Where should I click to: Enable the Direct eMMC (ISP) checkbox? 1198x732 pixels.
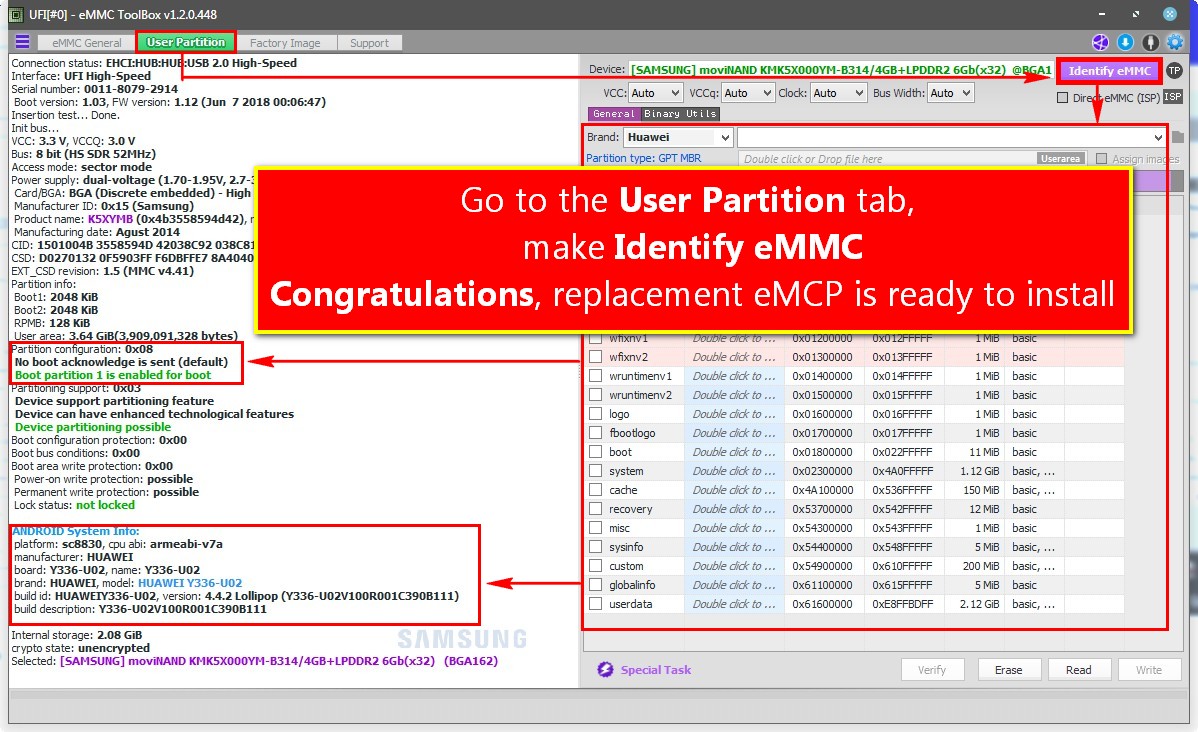1062,97
